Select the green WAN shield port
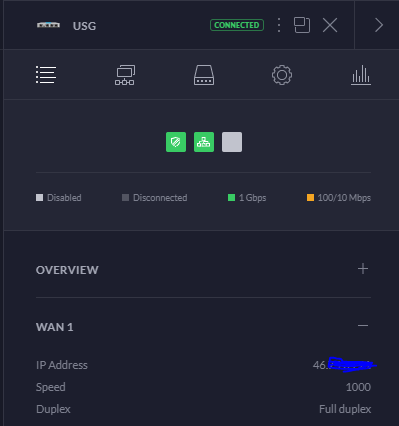Image resolution: width=399 pixels, height=426 pixels. (176, 142)
